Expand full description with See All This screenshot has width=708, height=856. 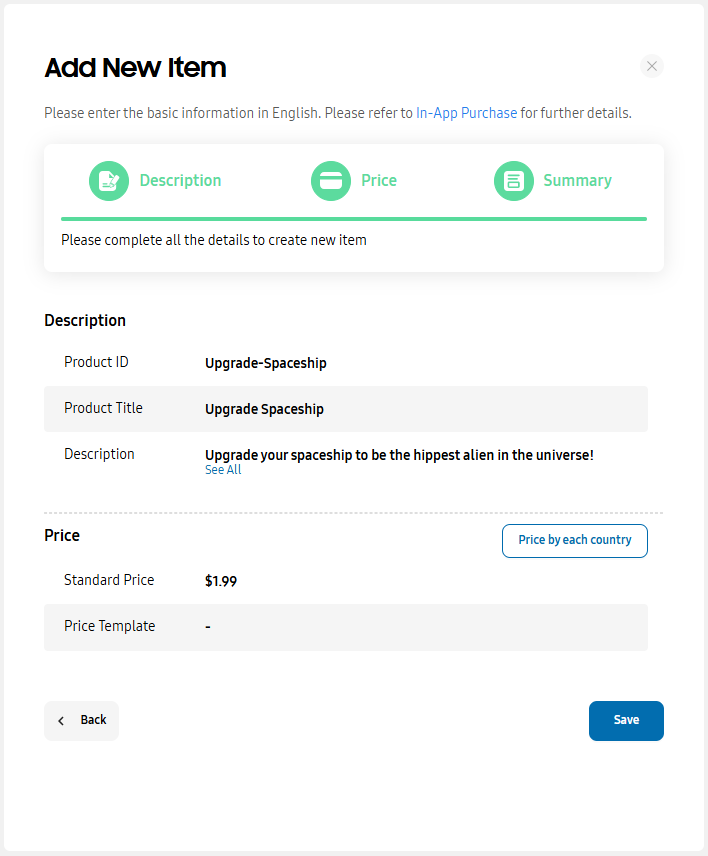tap(223, 470)
